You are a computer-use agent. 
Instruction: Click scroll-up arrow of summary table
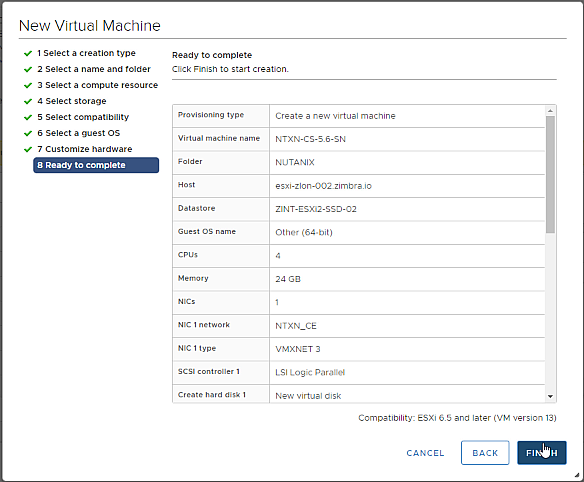click(x=550, y=111)
